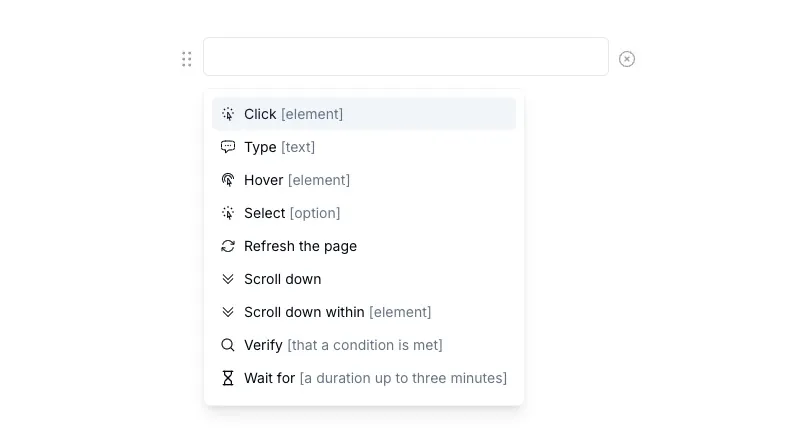This screenshot has height=438, width=800.
Task: Click the circled X remove icon
Action: click(x=627, y=59)
